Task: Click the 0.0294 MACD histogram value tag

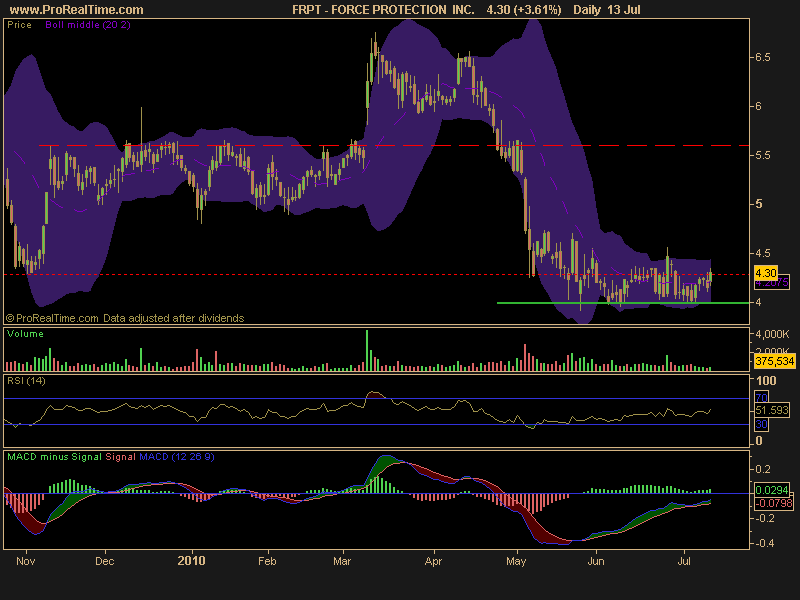Action: pyautogui.click(x=772, y=490)
